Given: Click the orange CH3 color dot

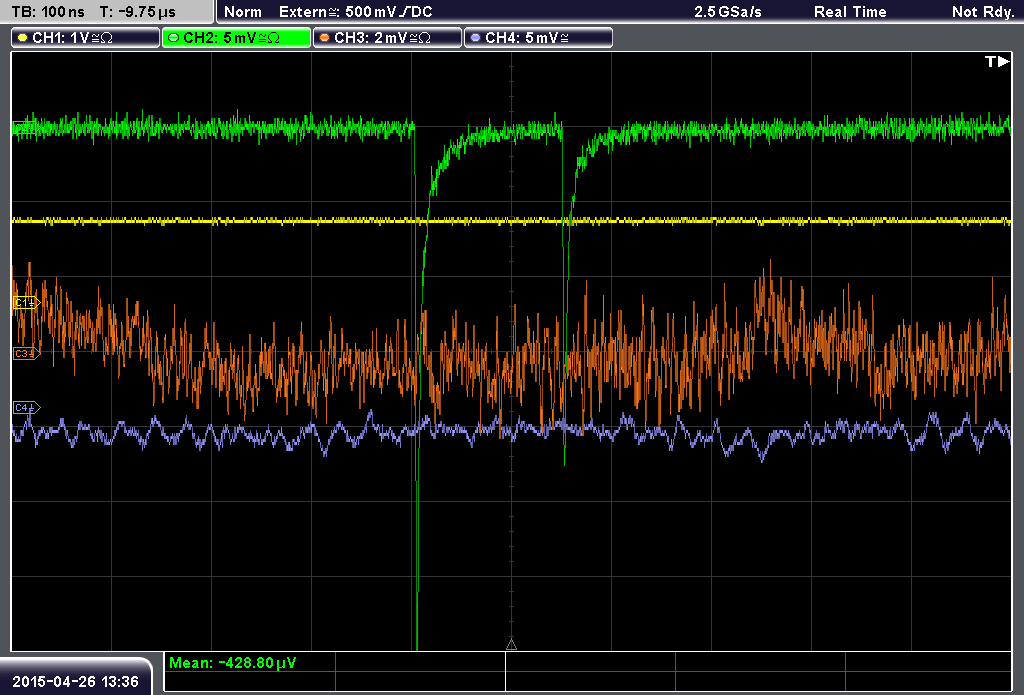Looking at the screenshot, I should click(325, 38).
